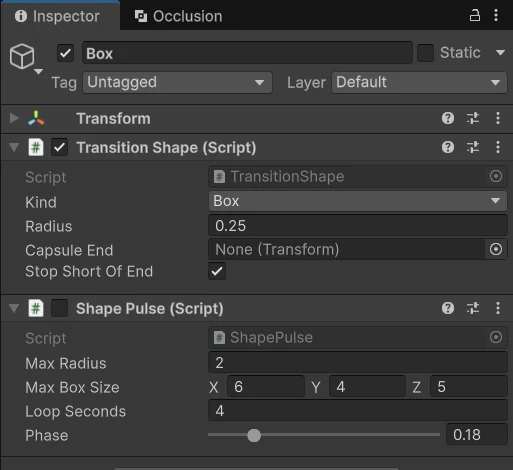Click the Loop Seconds label

[x=76, y=411]
